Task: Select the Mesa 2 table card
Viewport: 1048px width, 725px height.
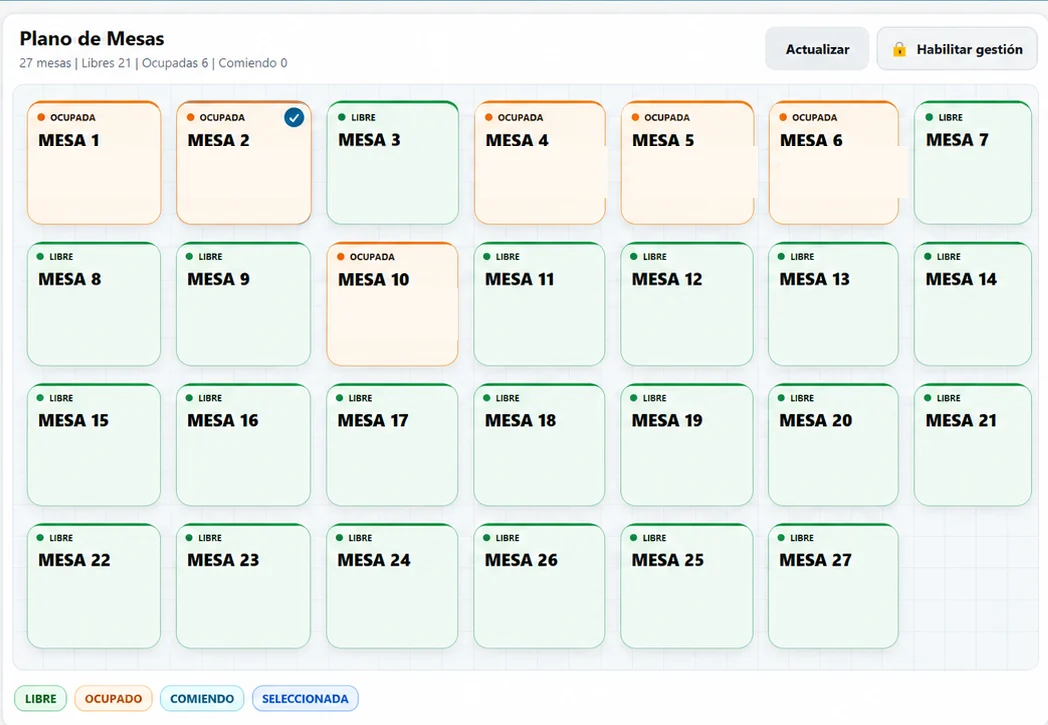Action: coord(244,162)
